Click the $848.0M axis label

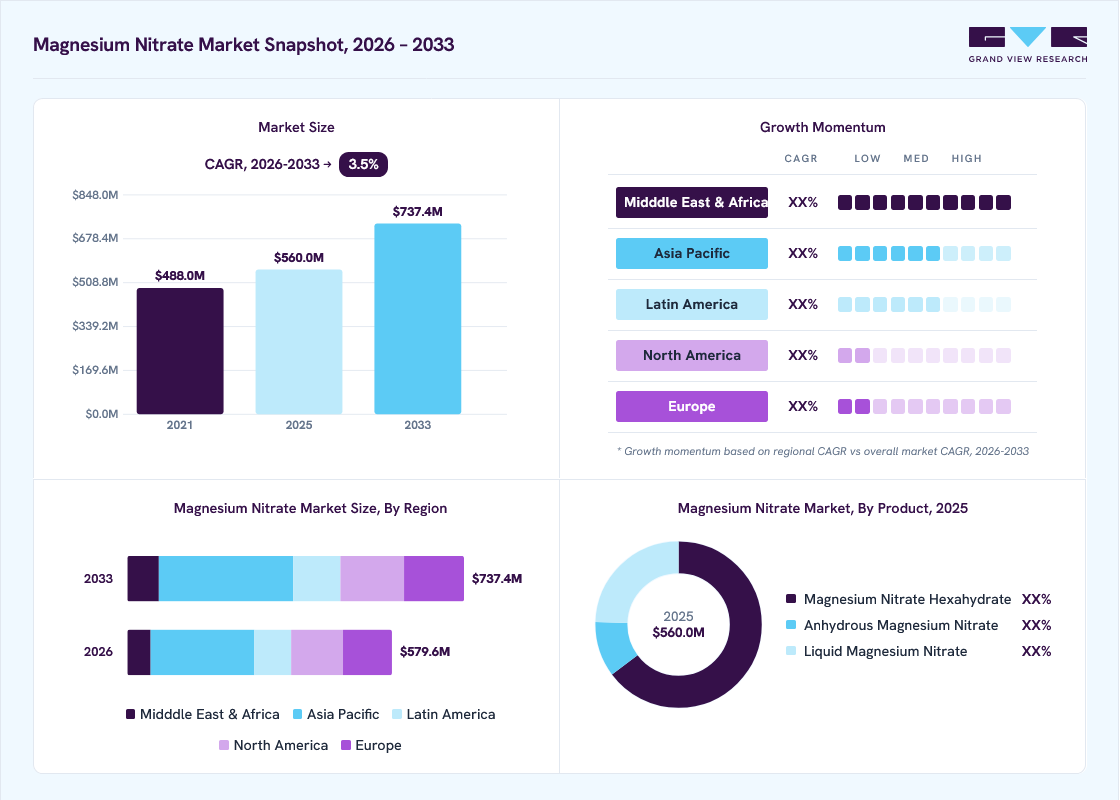95,195
